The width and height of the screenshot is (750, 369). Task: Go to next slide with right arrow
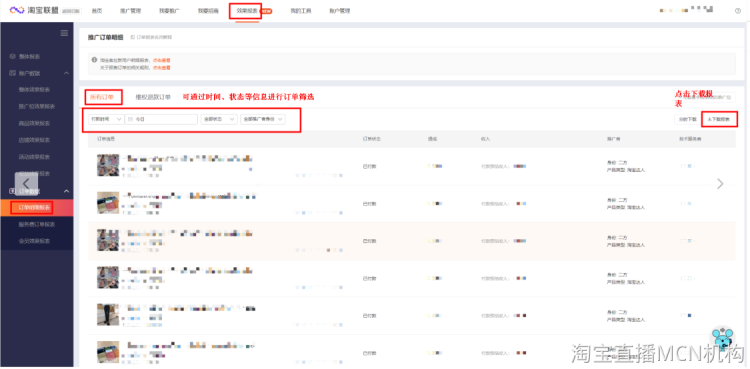pyautogui.click(x=720, y=184)
